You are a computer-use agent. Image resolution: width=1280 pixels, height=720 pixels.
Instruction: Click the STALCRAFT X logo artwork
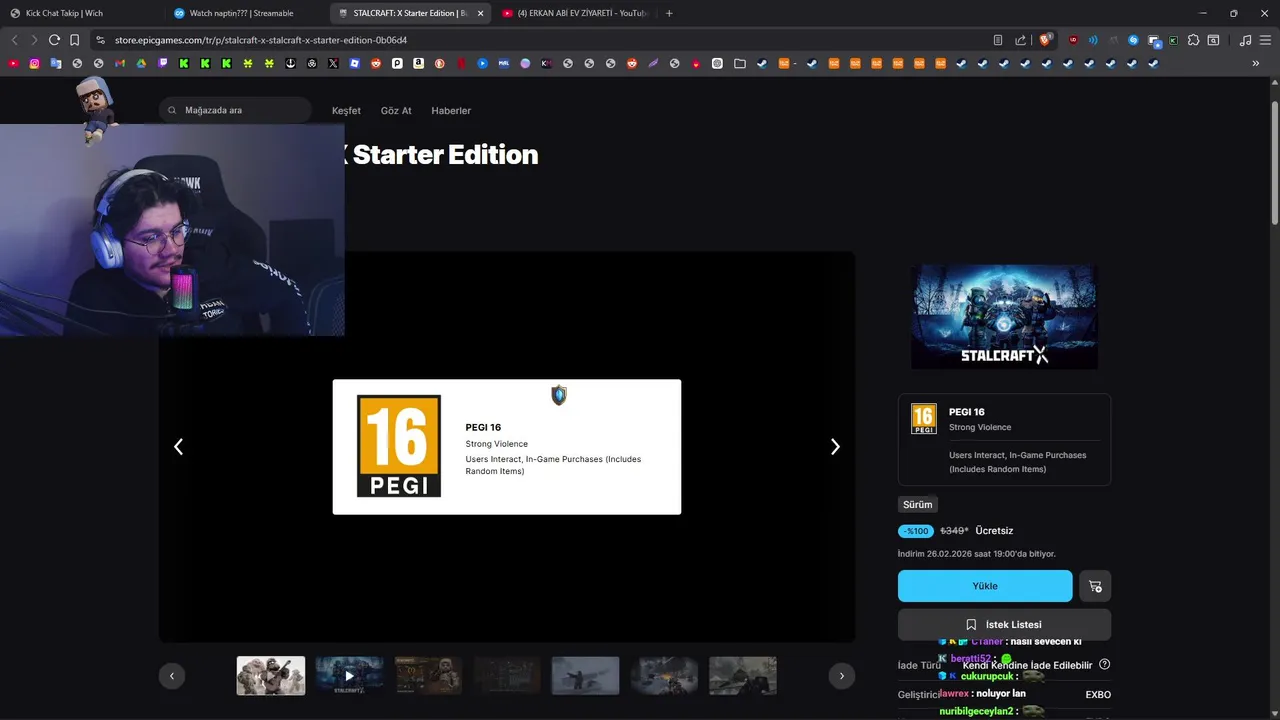pyautogui.click(x=1004, y=316)
